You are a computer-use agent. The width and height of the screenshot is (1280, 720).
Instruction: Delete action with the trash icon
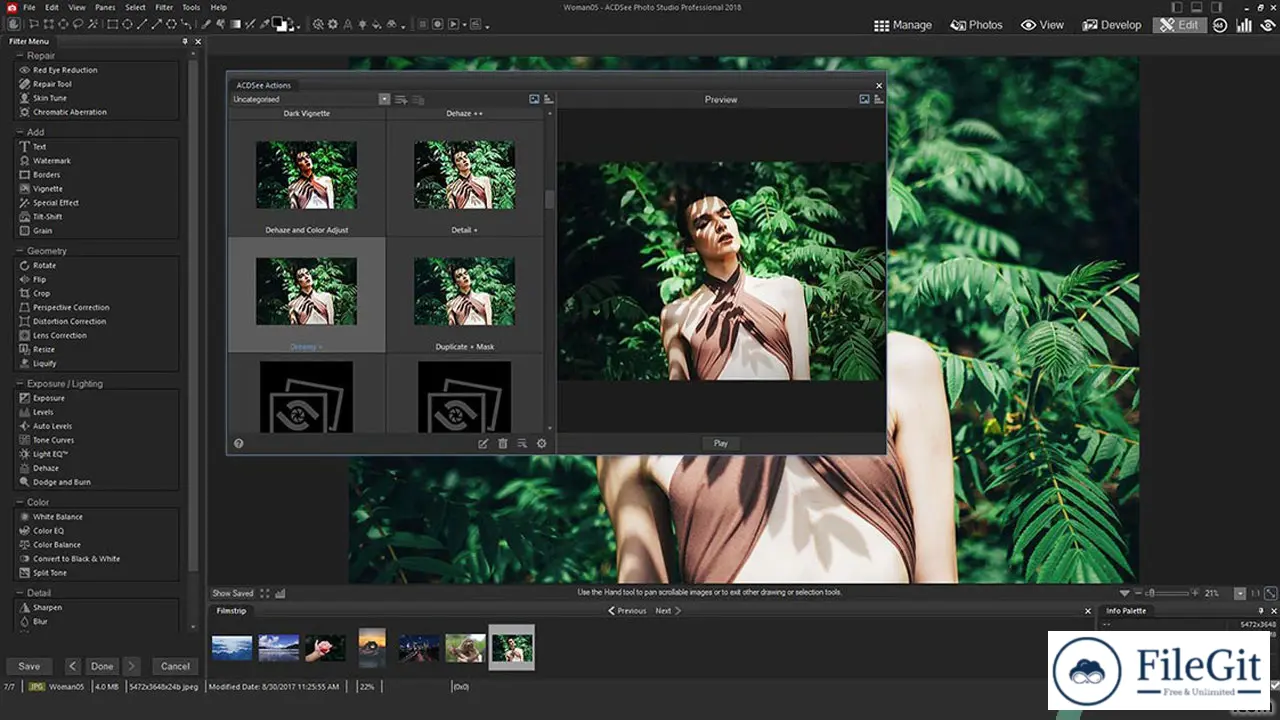503,443
